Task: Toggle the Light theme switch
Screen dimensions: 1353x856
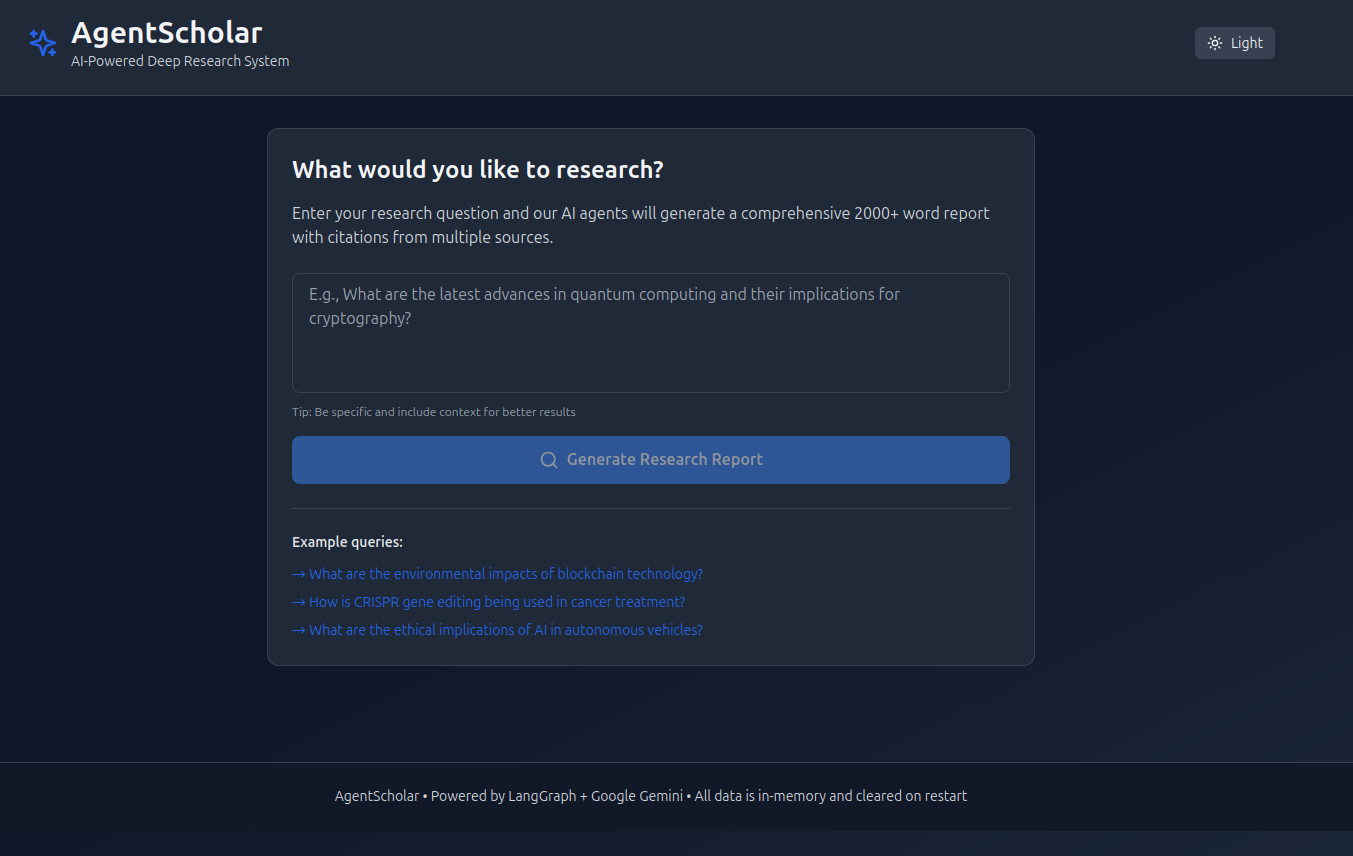Action: coord(1234,43)
